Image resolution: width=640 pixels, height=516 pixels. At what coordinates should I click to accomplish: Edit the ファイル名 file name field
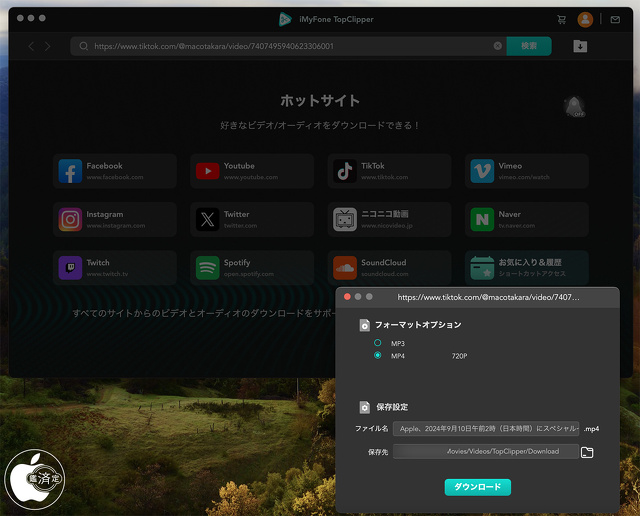tap(486, 429)
